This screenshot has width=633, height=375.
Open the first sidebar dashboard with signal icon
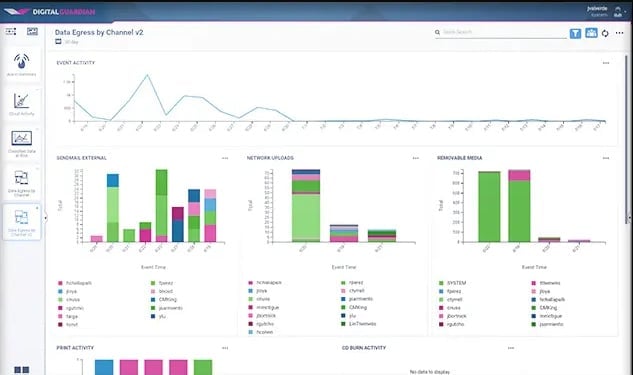point(22,65)
